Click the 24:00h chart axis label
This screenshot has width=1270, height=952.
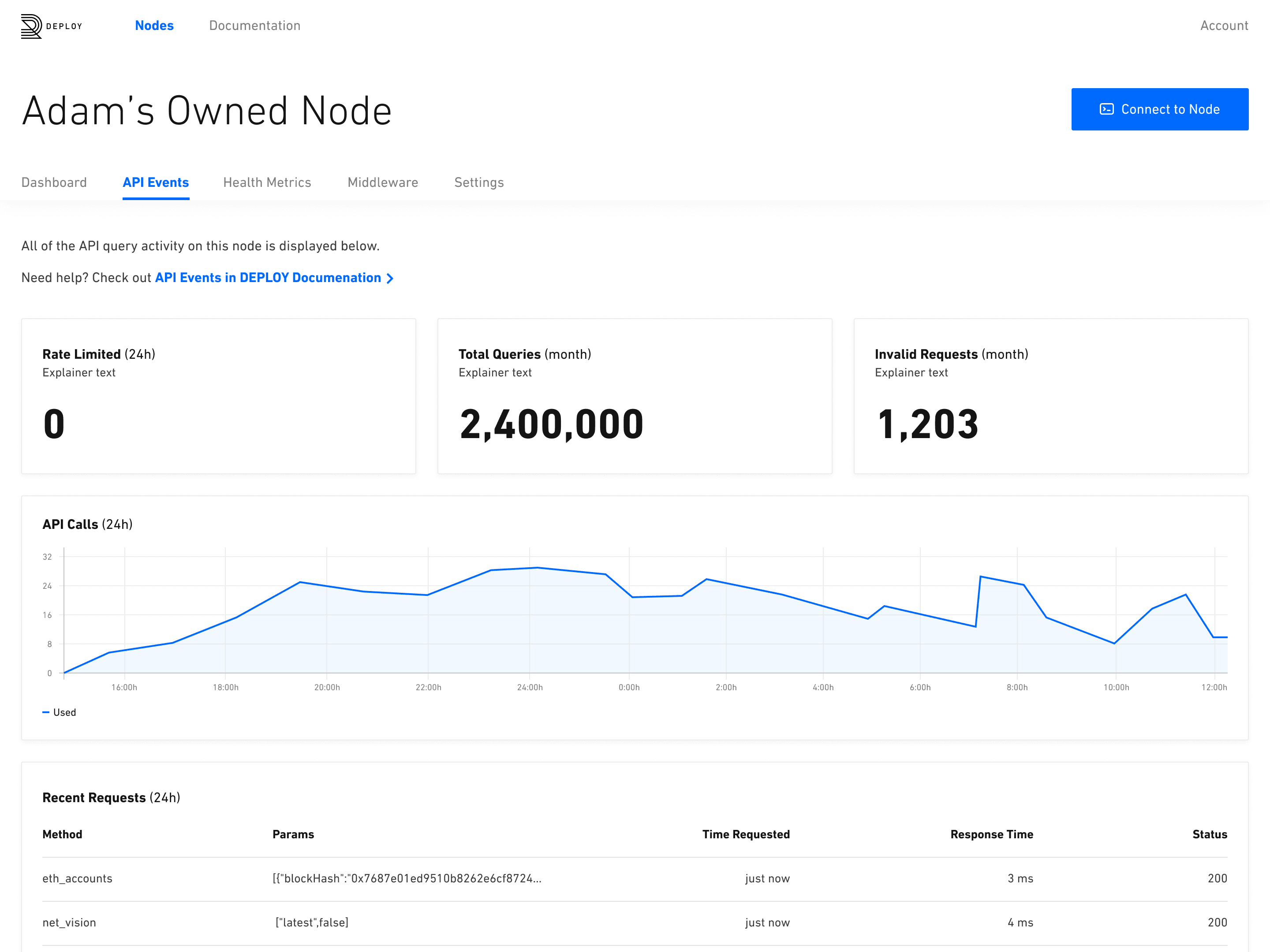[x=529, y=688]
